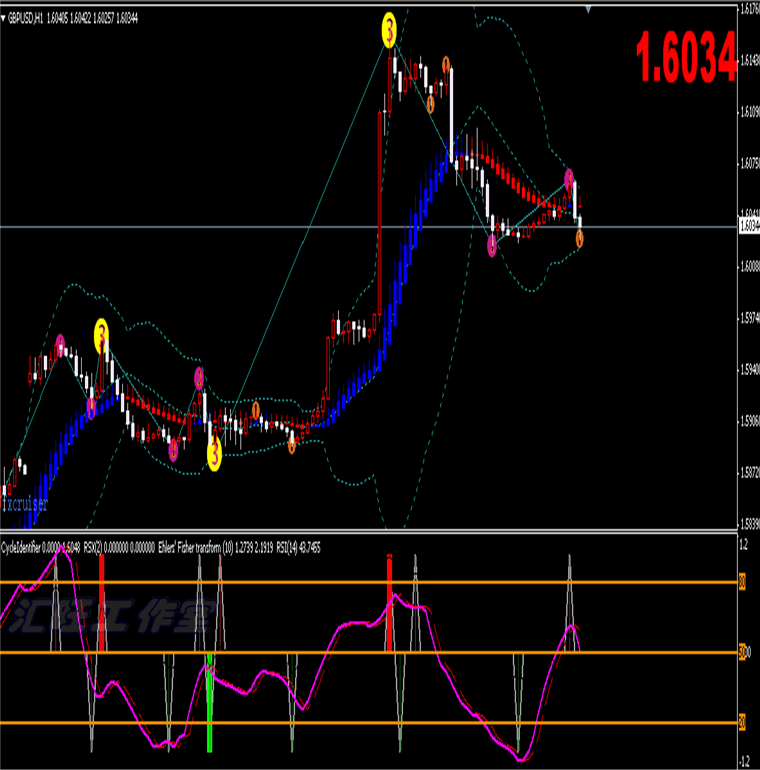
Task: Click the fxcruiser label on the chart
Action: coord(25,504)
